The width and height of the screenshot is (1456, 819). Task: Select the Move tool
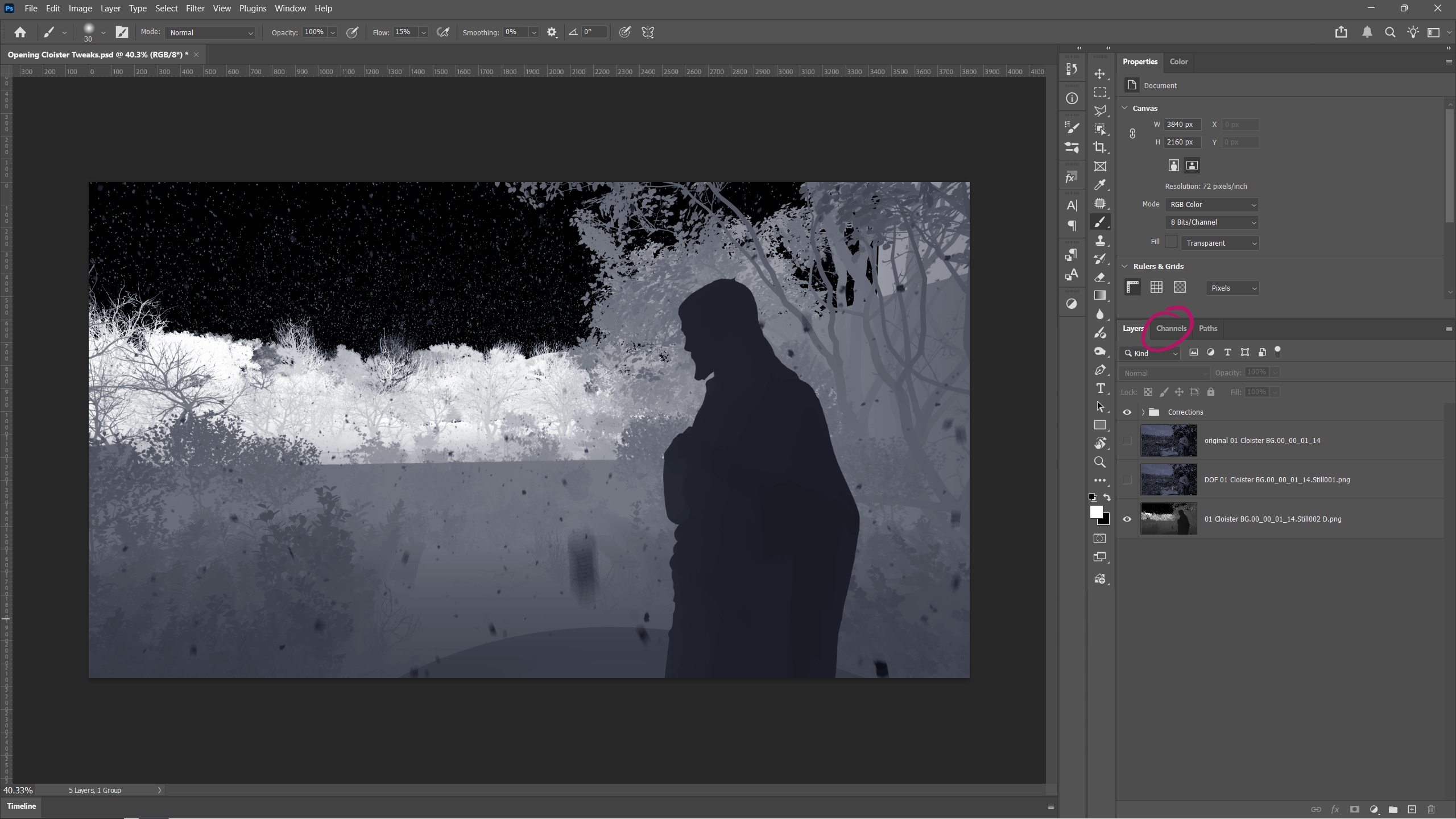[x=1100, y=74]
